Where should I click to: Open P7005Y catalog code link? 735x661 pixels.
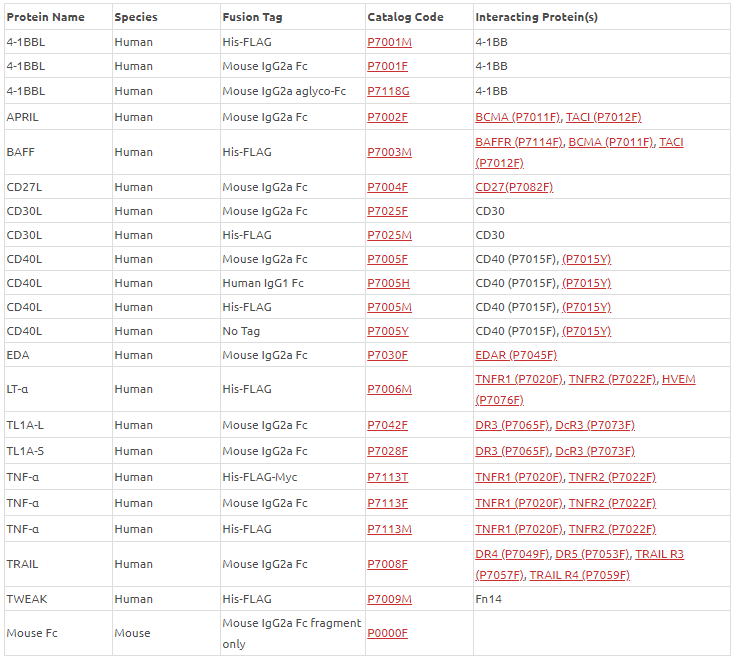388,331
